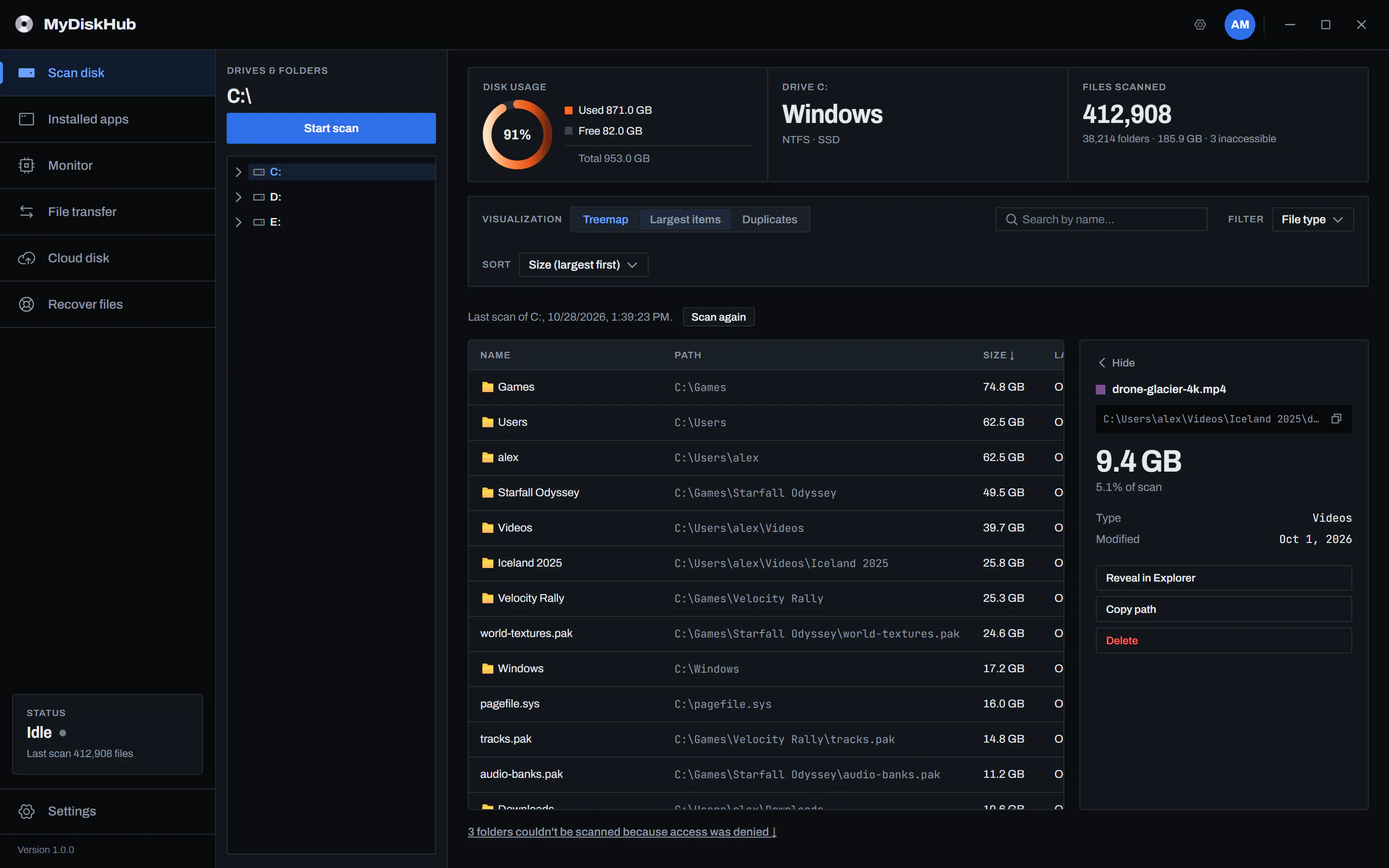Open the File type filter dropdown
The height and width of the screenshot is (868, 1389).
1313,219
